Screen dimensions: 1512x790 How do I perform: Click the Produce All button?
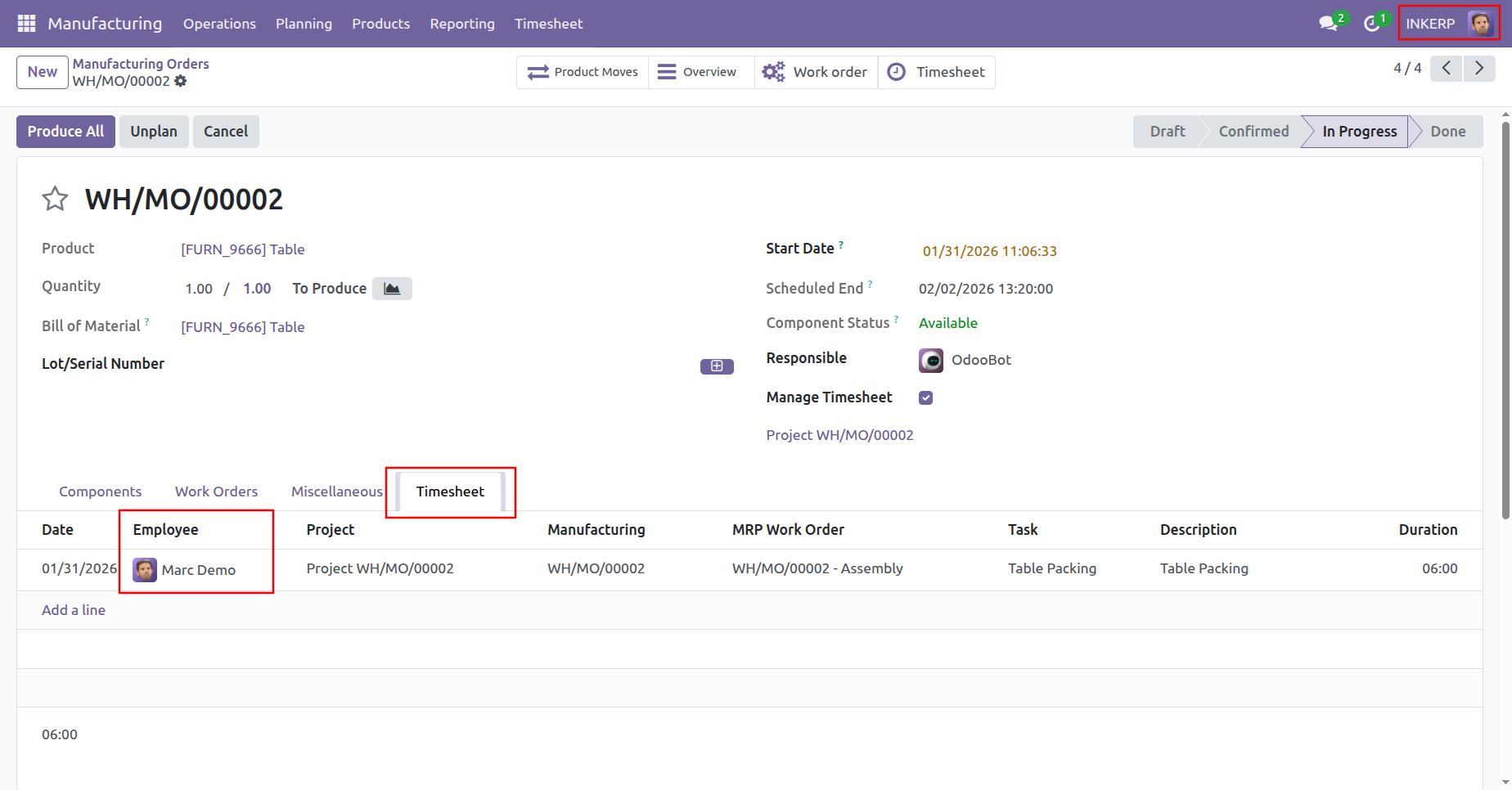pos(65,132)
